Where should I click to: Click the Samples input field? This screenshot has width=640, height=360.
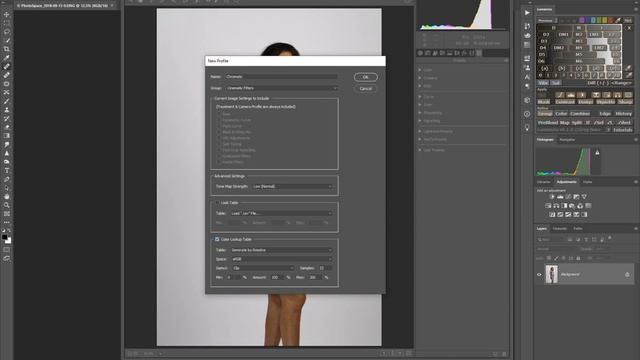click(x=325, y=268)
